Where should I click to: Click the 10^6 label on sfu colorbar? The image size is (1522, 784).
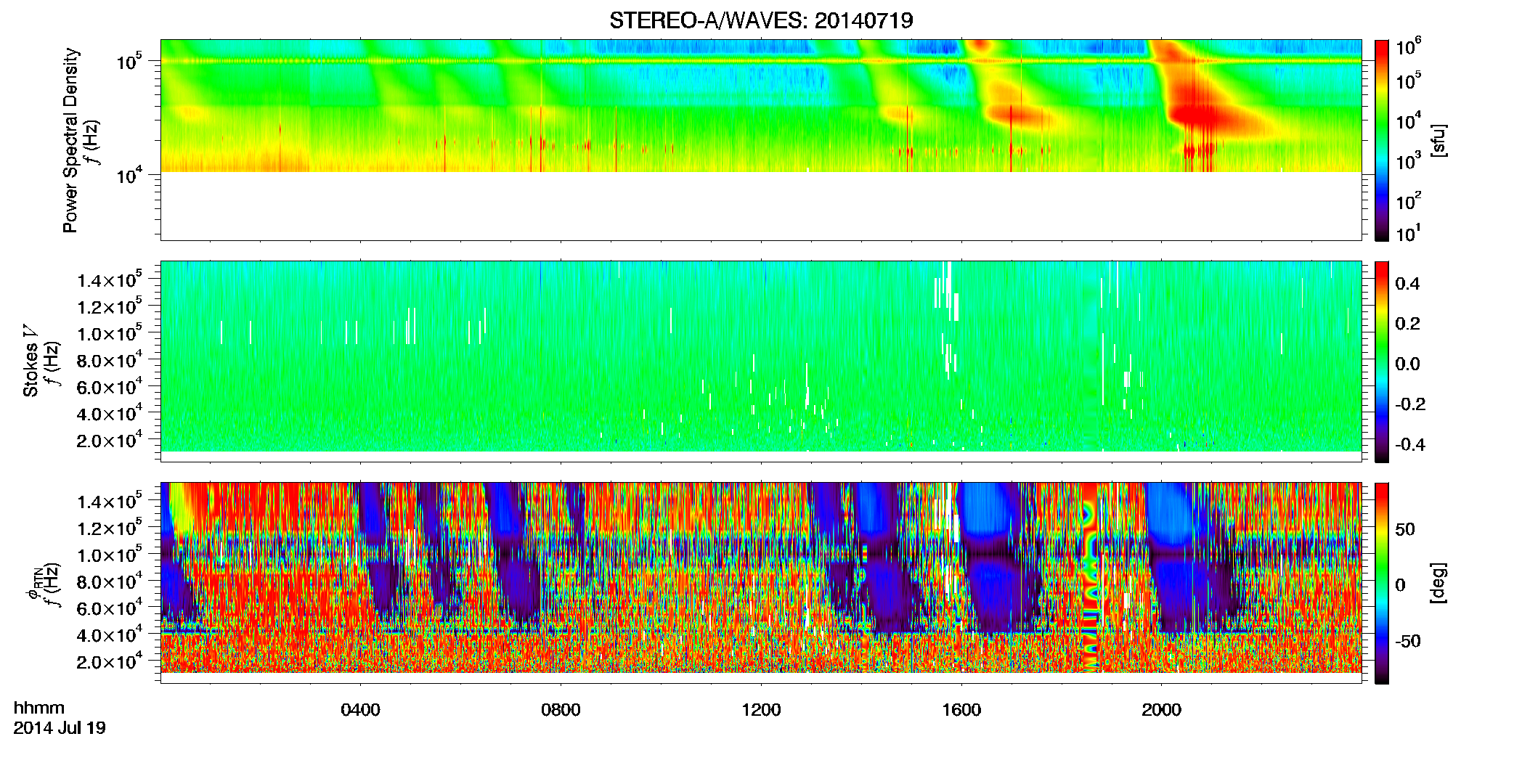click(x=1408, y=48)
